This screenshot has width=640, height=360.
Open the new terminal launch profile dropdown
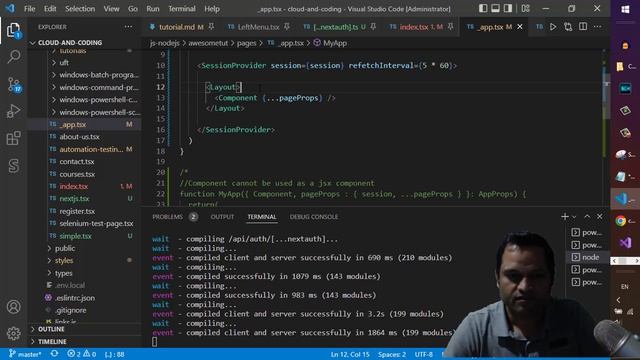click(x=574, y=217)
